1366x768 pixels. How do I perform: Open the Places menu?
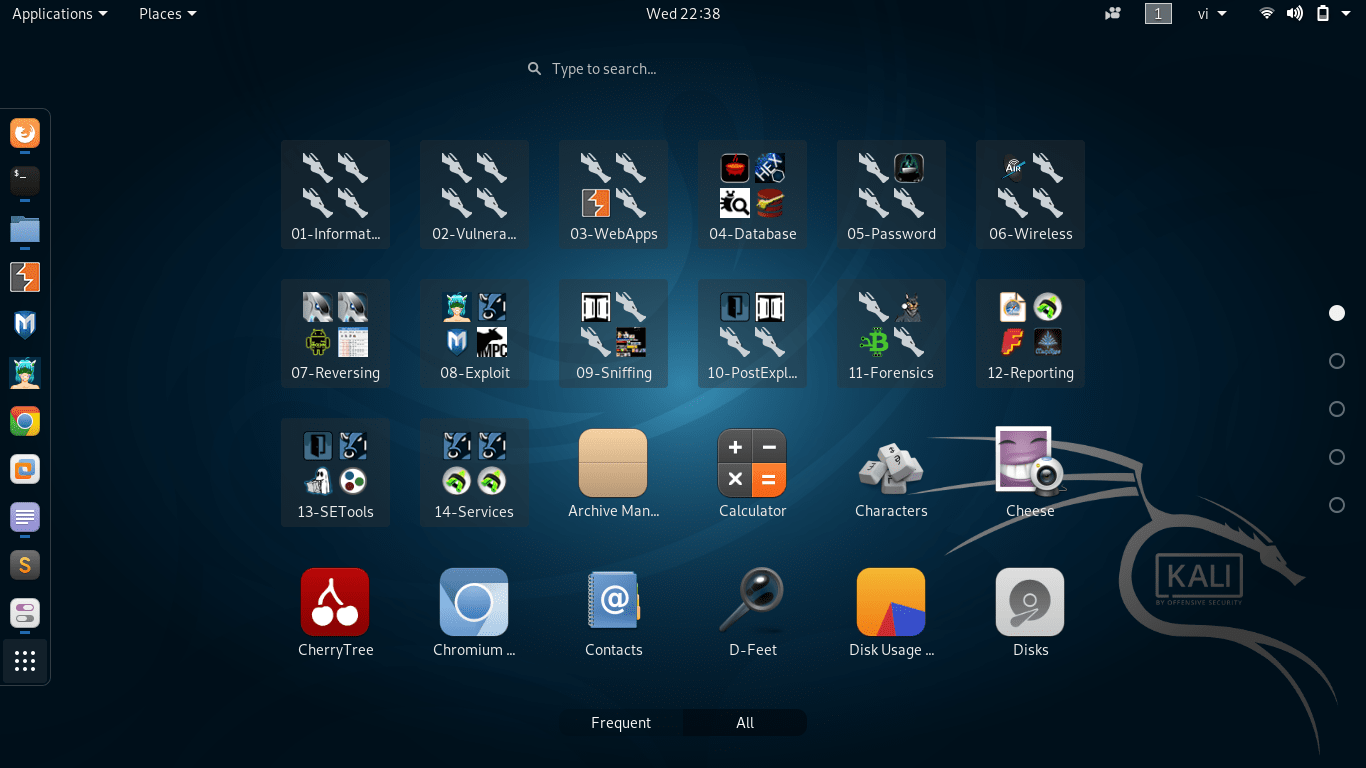(167, 13)
